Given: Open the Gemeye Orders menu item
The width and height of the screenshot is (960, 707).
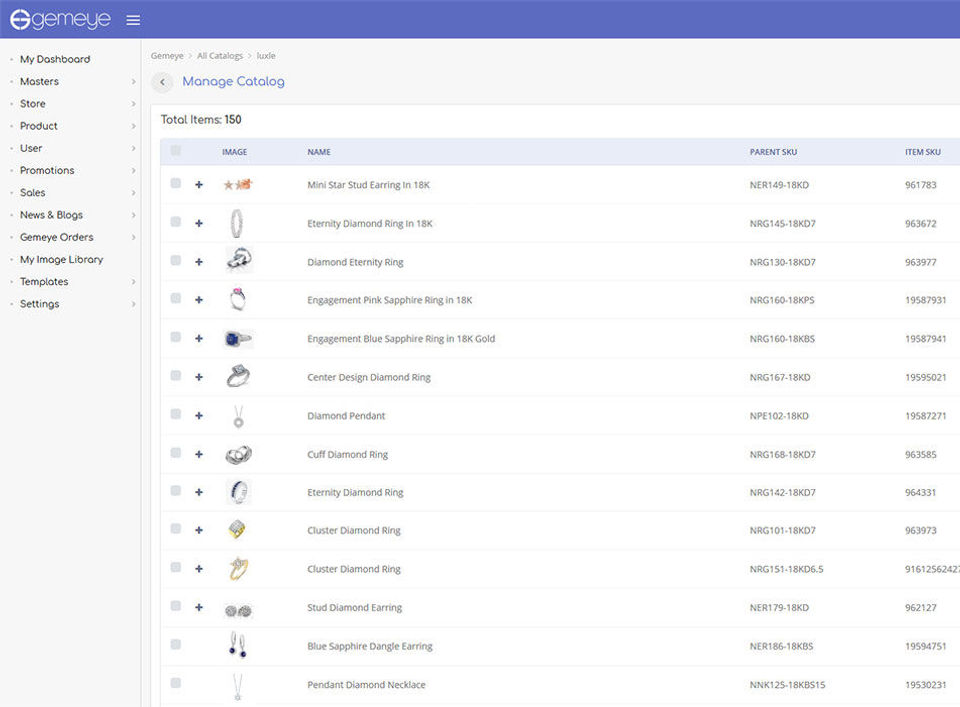Looking at the screenshot, I should click(x=56, y=237).
